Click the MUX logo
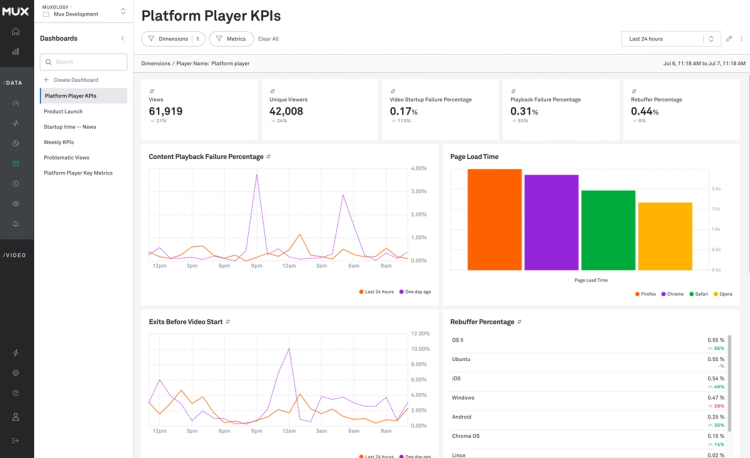Image resolution: width=750 pixels, height=458 pixels. [15, 11]
